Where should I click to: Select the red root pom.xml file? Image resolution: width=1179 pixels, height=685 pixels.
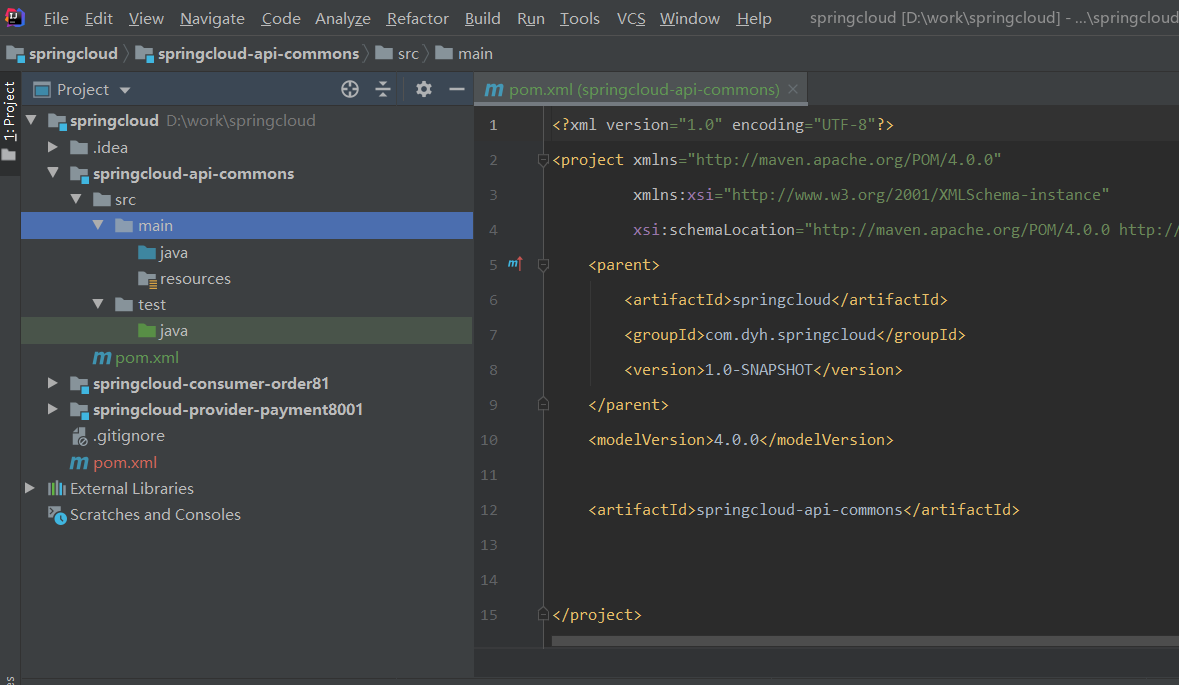125,462
